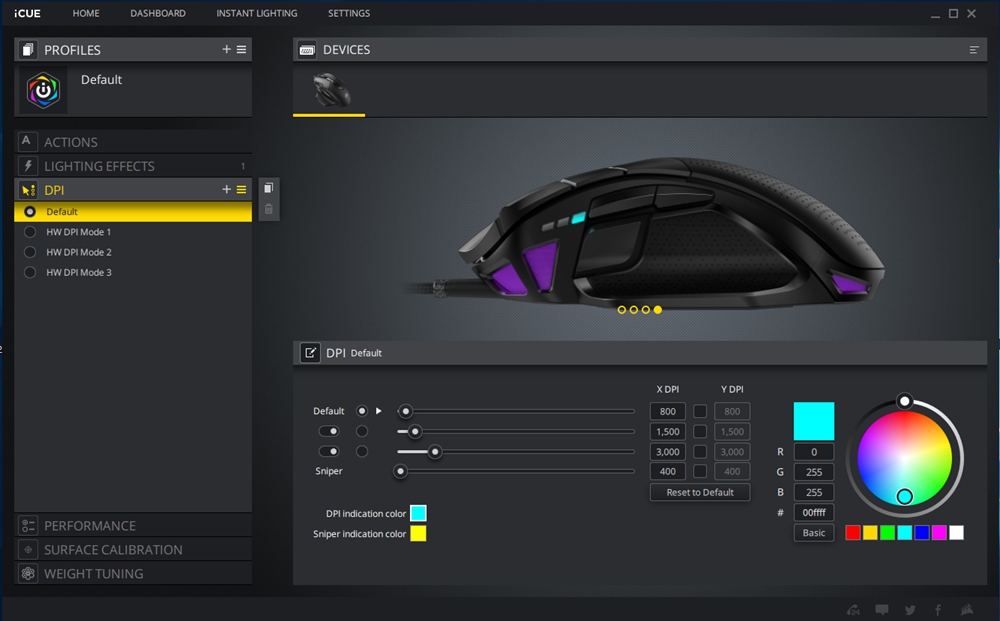Click the LIGHTING EFFECTS bolt icon
1000x621 pixels.
click(27, 166)
